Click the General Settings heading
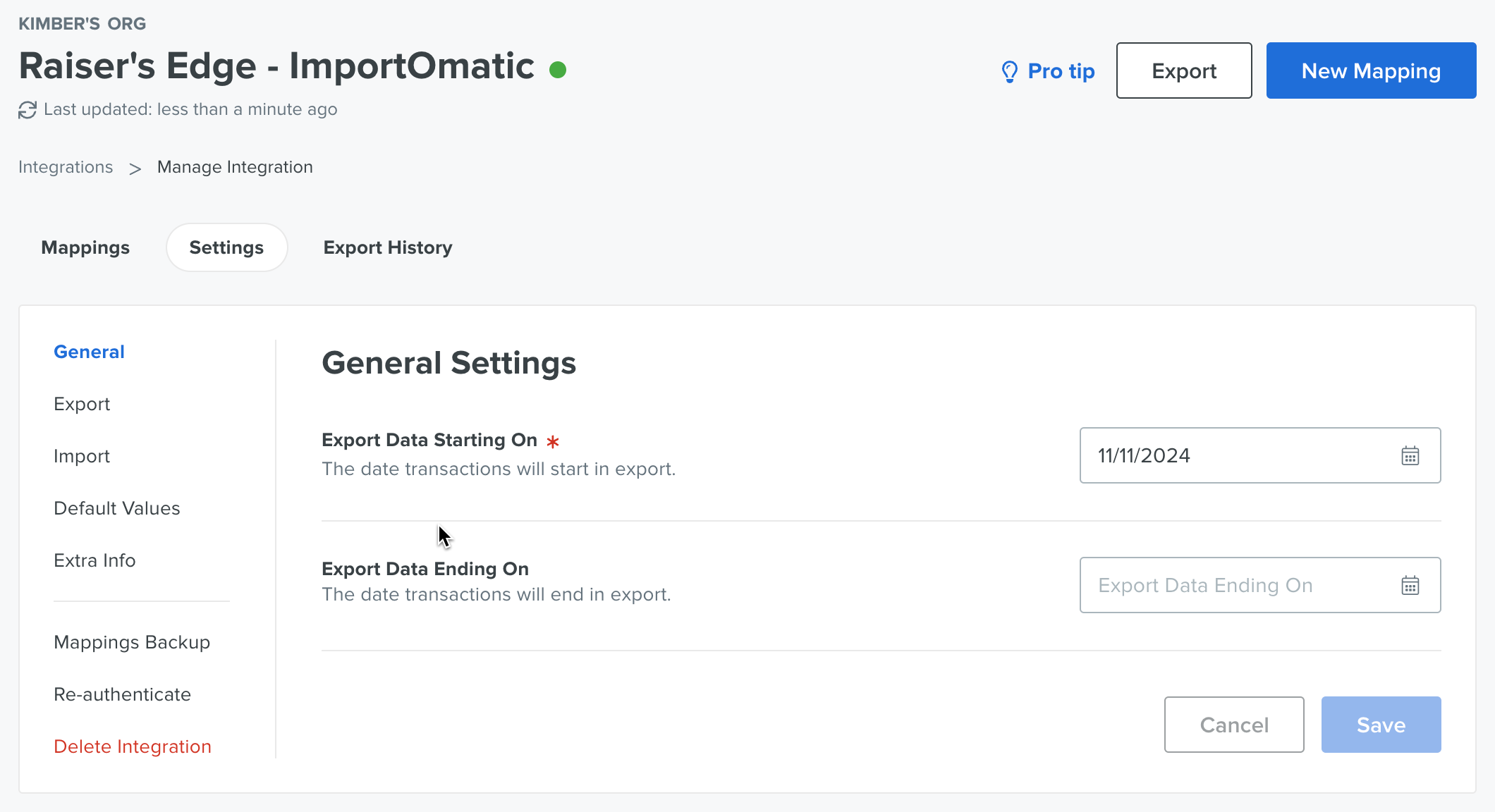The height and width of the screenshot is (812, 1495). pyautogui.click(x=448, y=363)
